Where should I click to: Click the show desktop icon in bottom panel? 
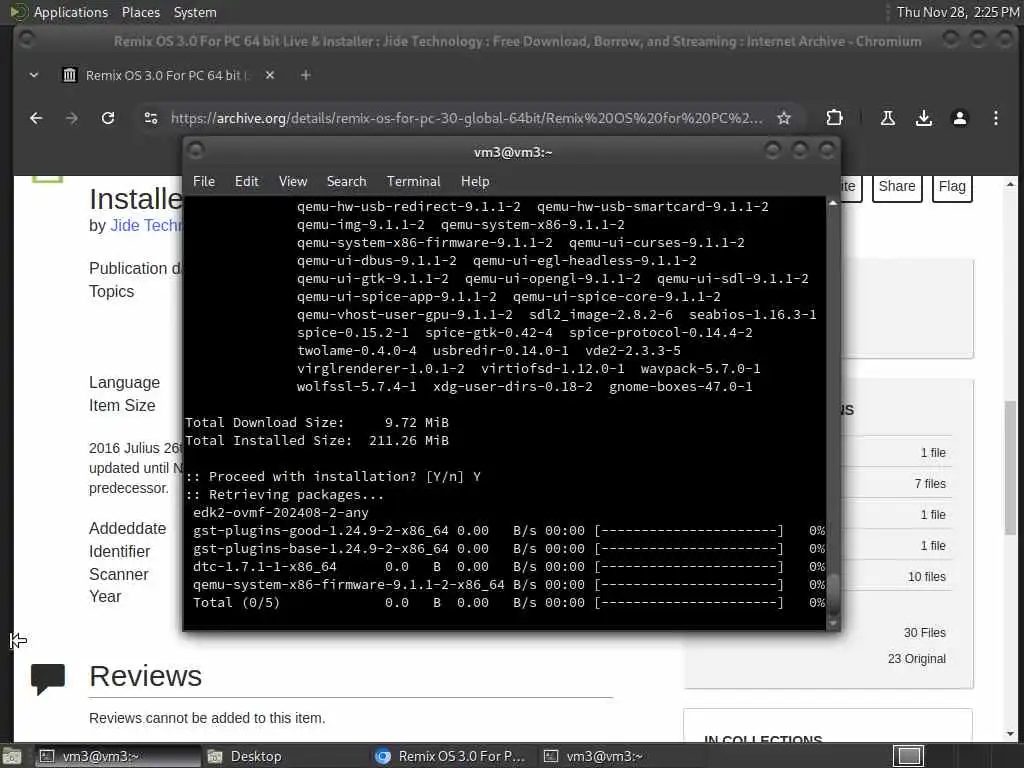[11, 756]
